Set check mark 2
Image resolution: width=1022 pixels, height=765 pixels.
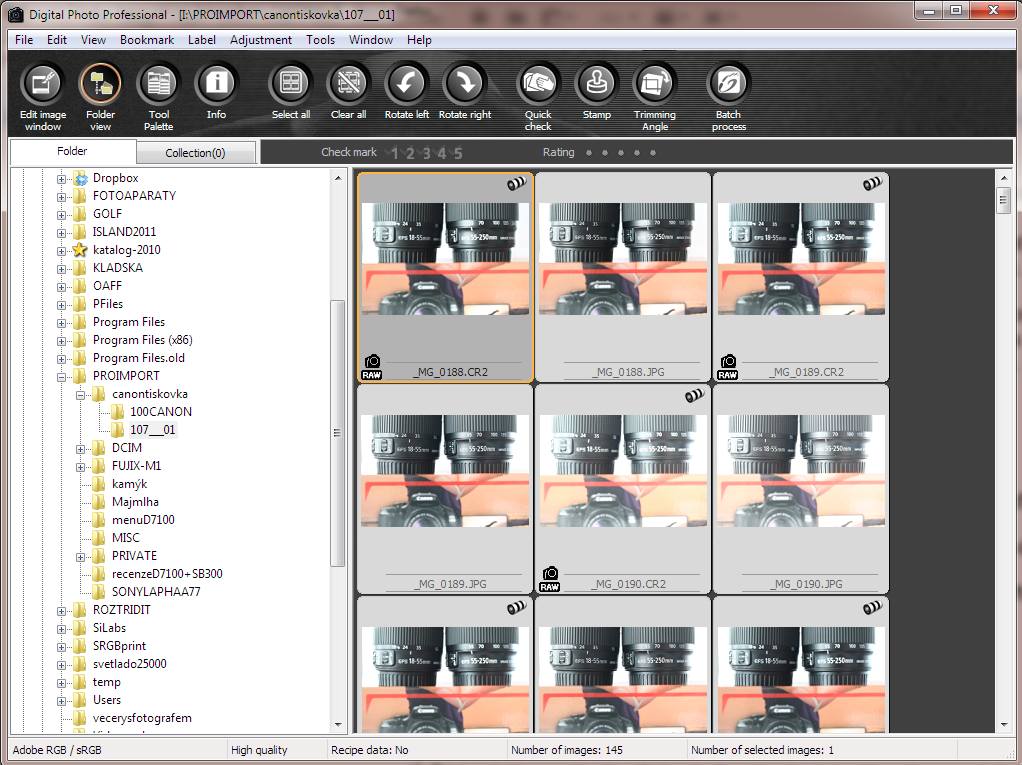click(410, 153)
